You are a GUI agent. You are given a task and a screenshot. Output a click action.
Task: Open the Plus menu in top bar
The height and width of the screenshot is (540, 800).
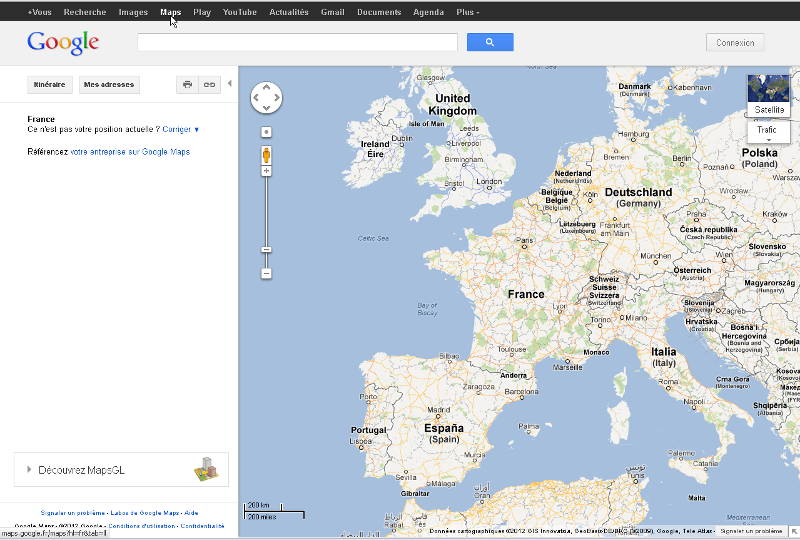[x=467, y=12]
